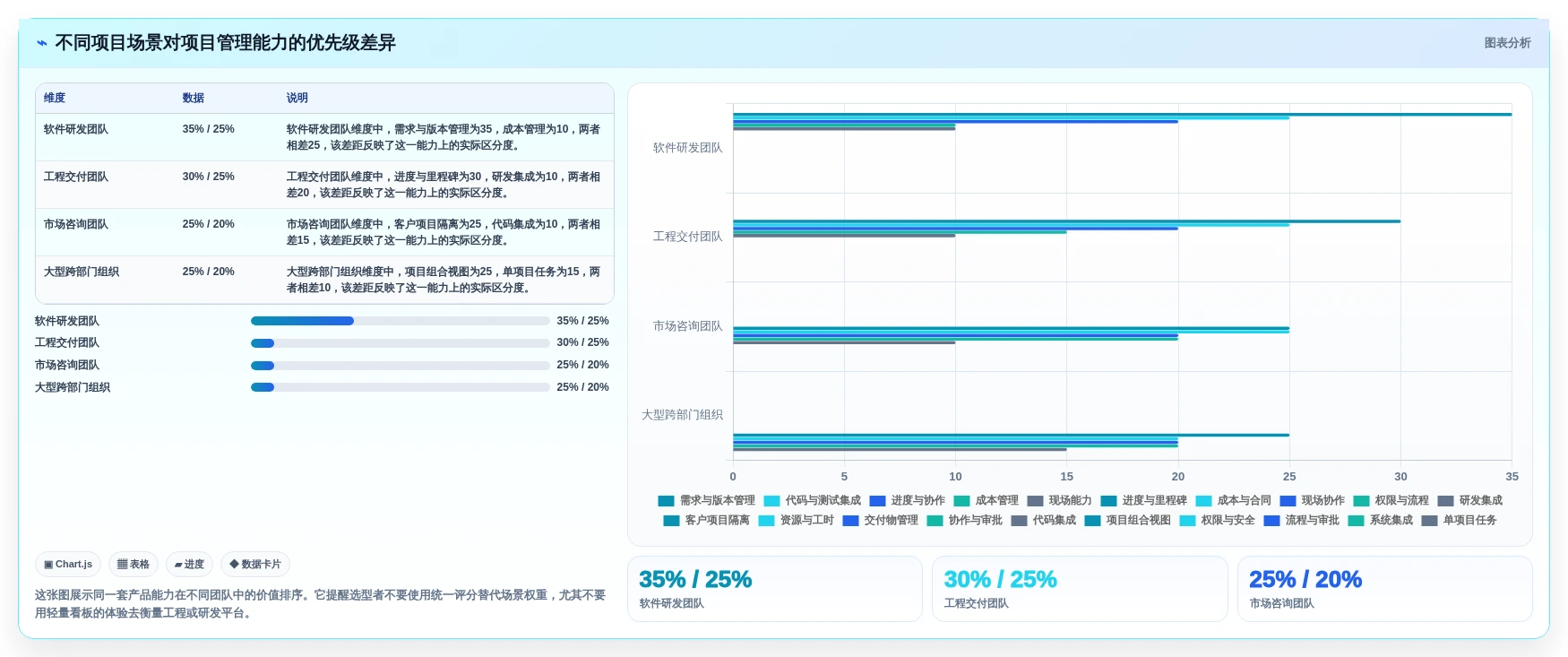Click the 客户项目隔离 legend color box
The width and height of the screenshot is (1568, 657).
pyautogui.click(x=671, y=521)
